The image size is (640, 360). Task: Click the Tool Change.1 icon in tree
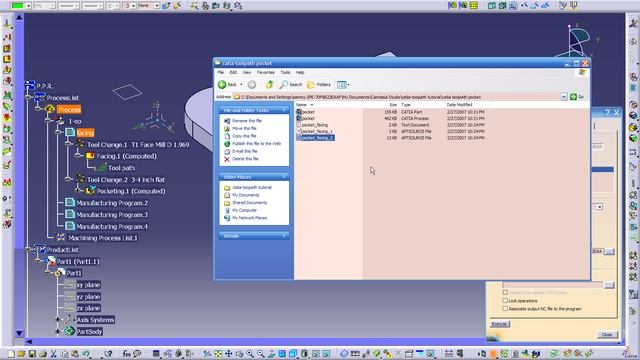pos(80,144)
